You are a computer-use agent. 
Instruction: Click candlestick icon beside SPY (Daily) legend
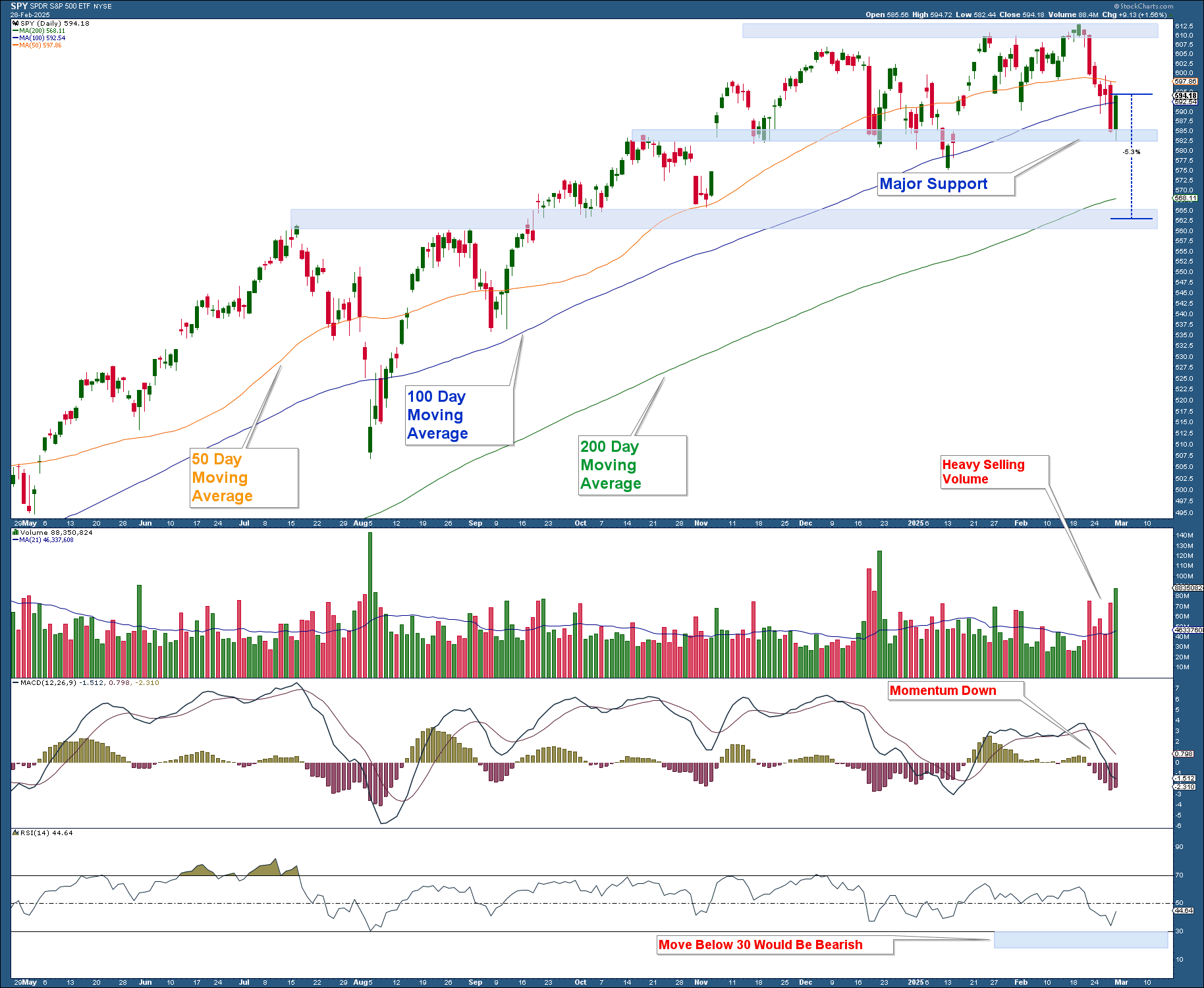(x=16, y=23)
